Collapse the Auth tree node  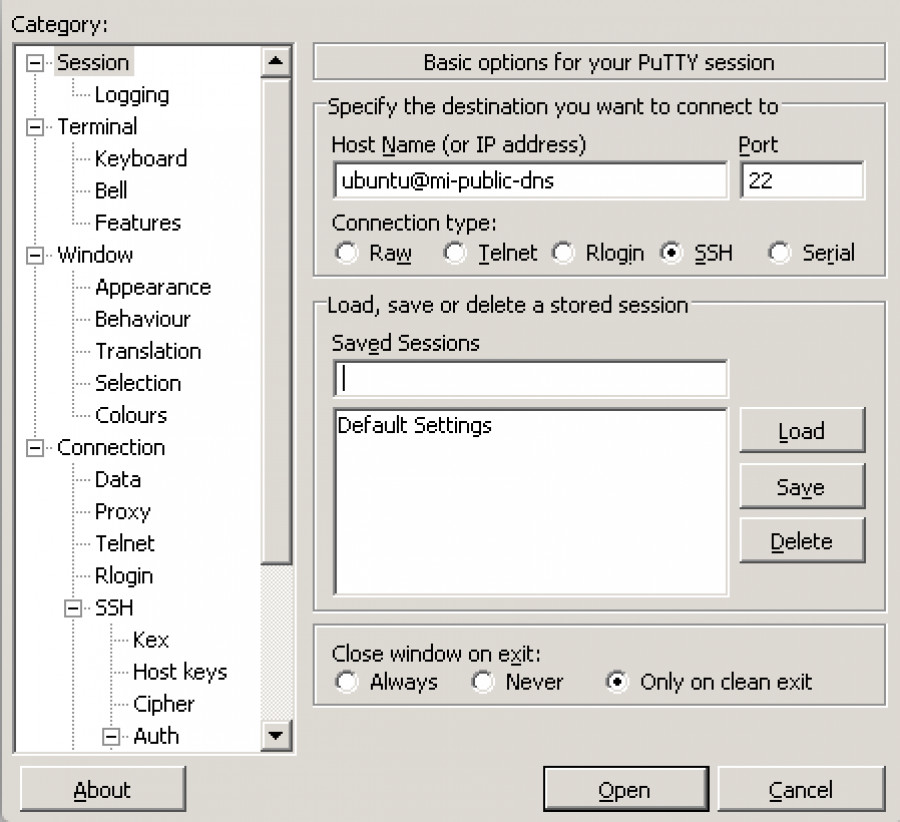pos(111,736)
